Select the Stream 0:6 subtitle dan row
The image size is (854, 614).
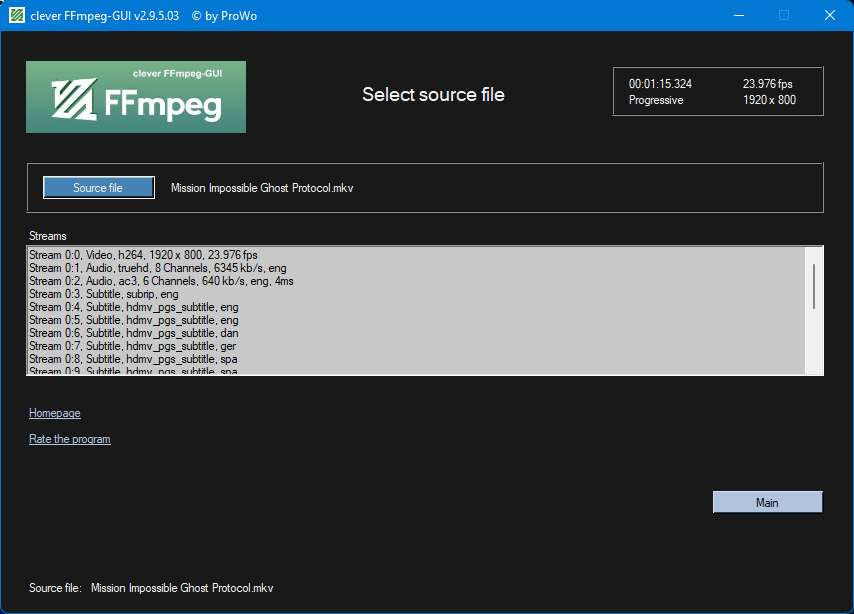point(416,333)
